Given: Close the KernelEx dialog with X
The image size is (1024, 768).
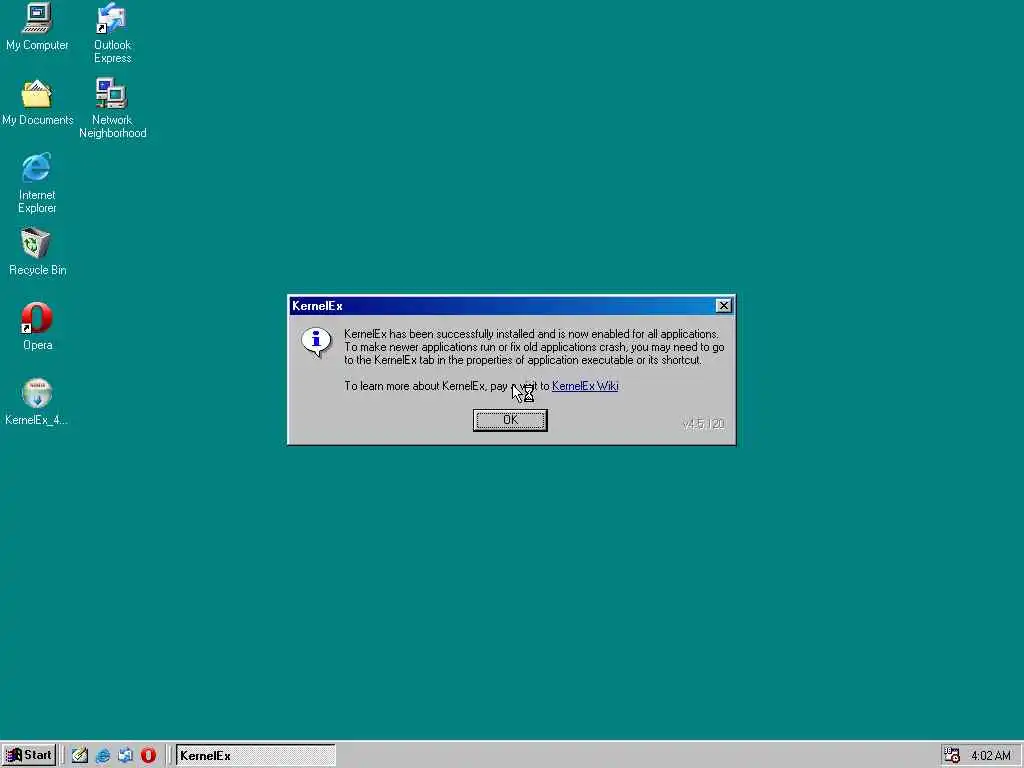Looking at the screenshot, I should tap(723, 306).
